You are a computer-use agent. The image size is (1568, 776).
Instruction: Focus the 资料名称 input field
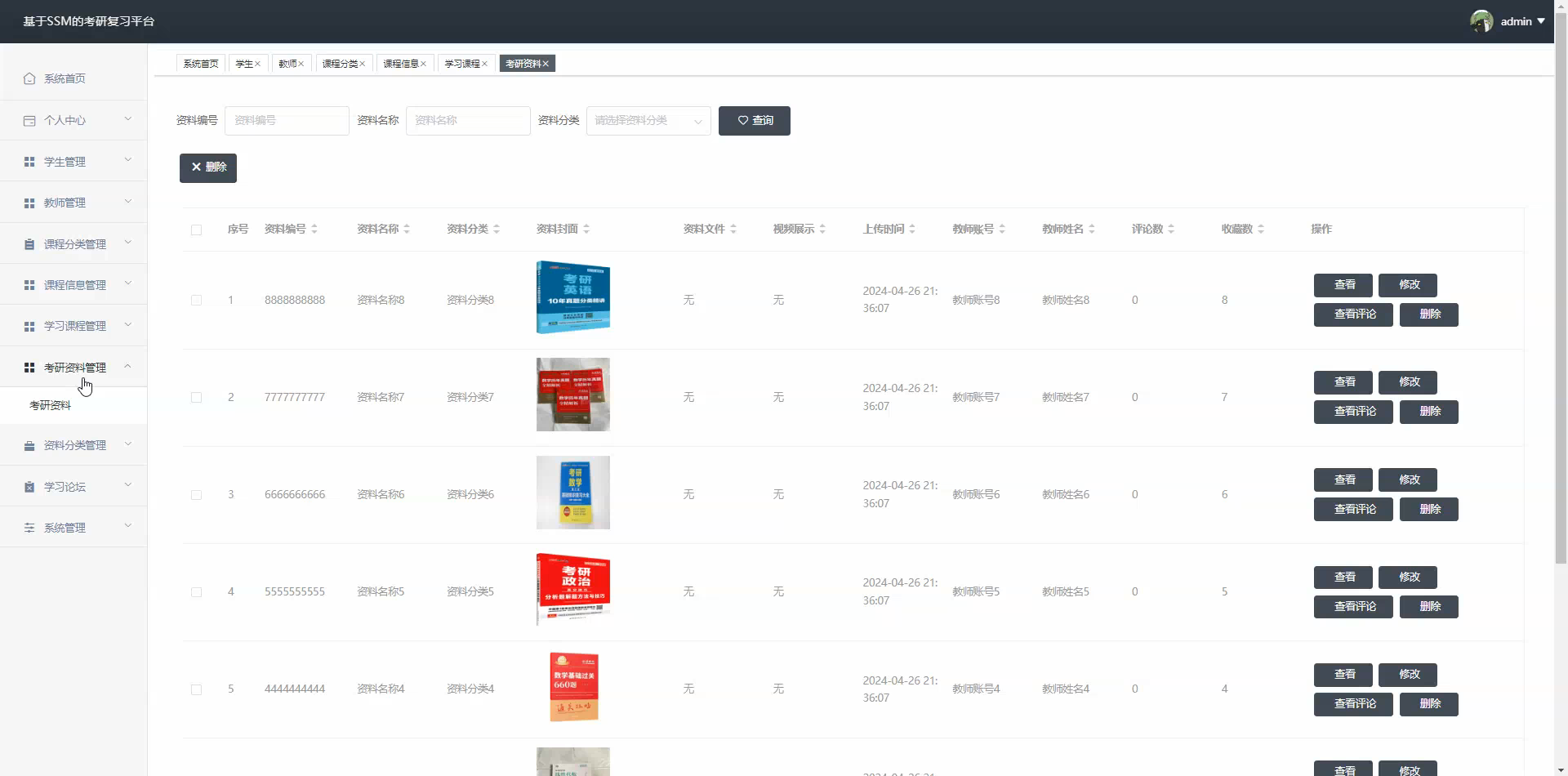468,121
